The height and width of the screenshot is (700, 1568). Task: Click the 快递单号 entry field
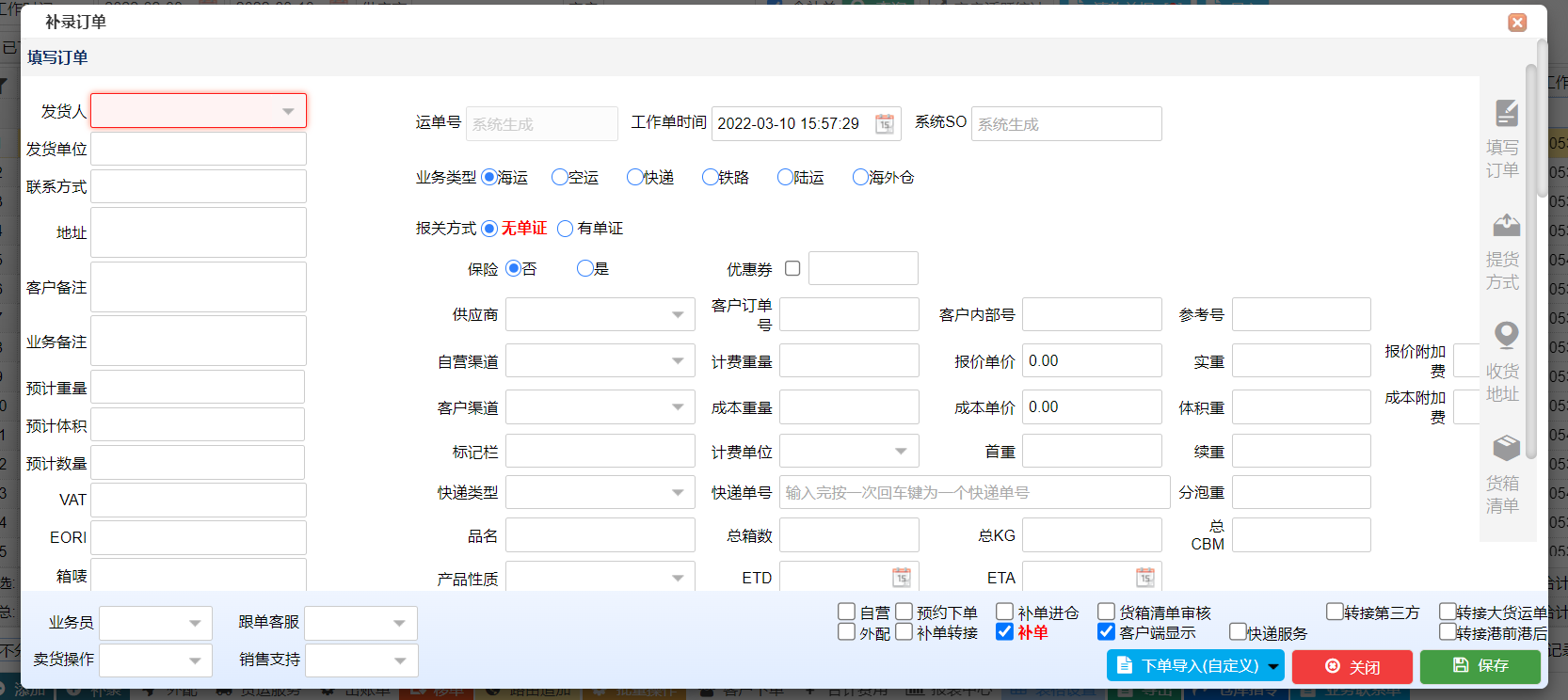[974, 492]
